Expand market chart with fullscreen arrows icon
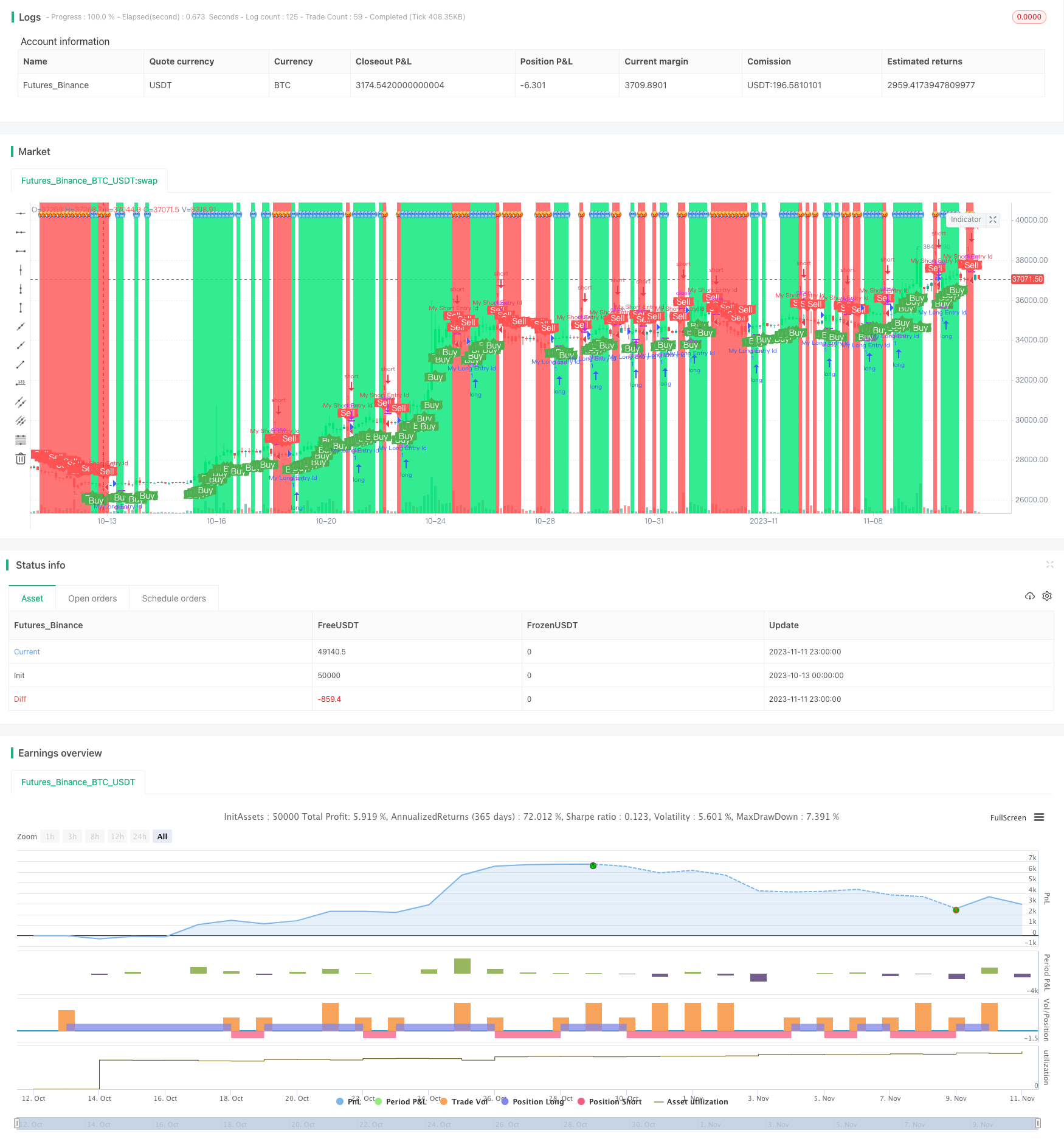 click(993, 220)
